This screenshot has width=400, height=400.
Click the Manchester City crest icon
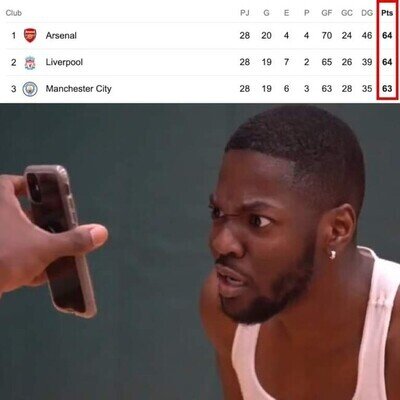click(x=30, y=89)
